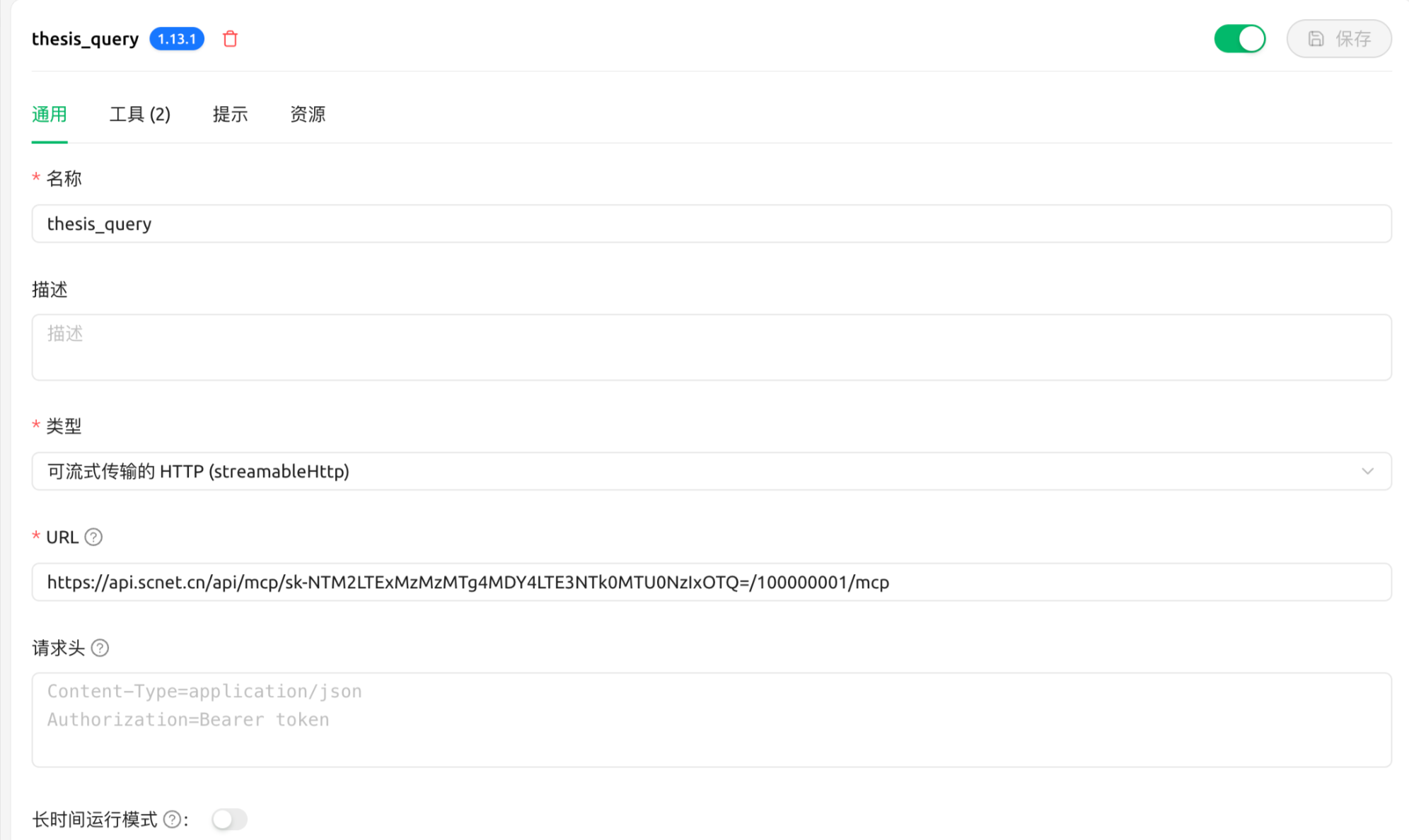Switch to the 提示 tab
This screenshot has height=840, width=1409.
(x=230, y=115)
